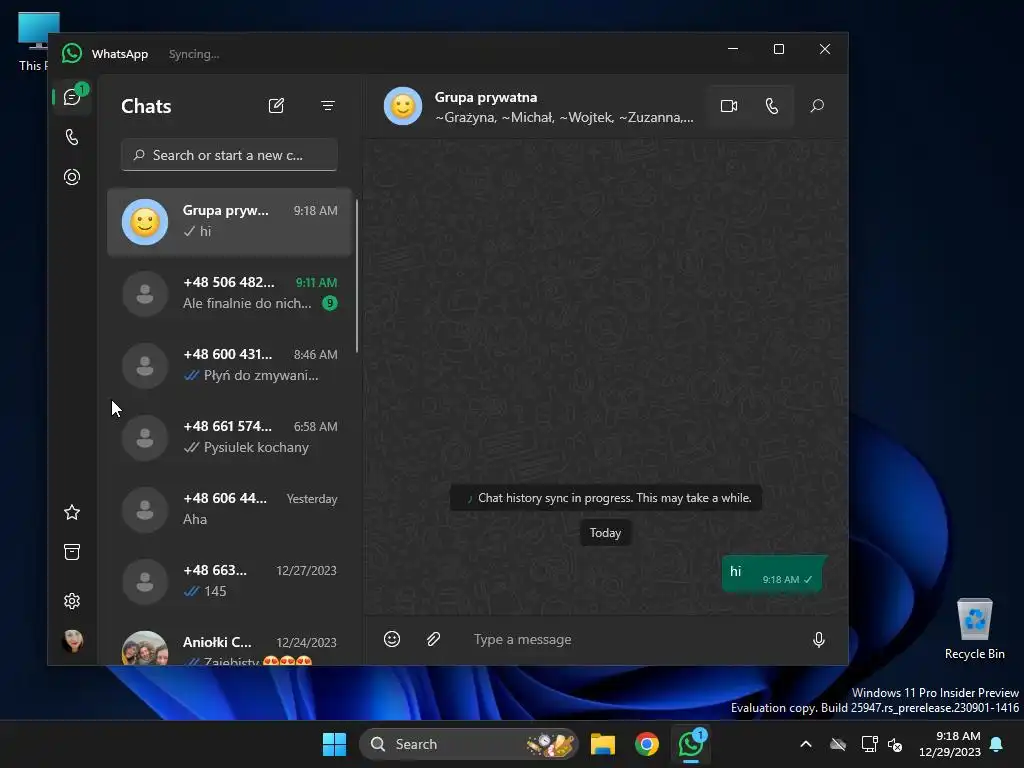
Task: Open the Calls tab in sidebar
Action: coord(72,137)
